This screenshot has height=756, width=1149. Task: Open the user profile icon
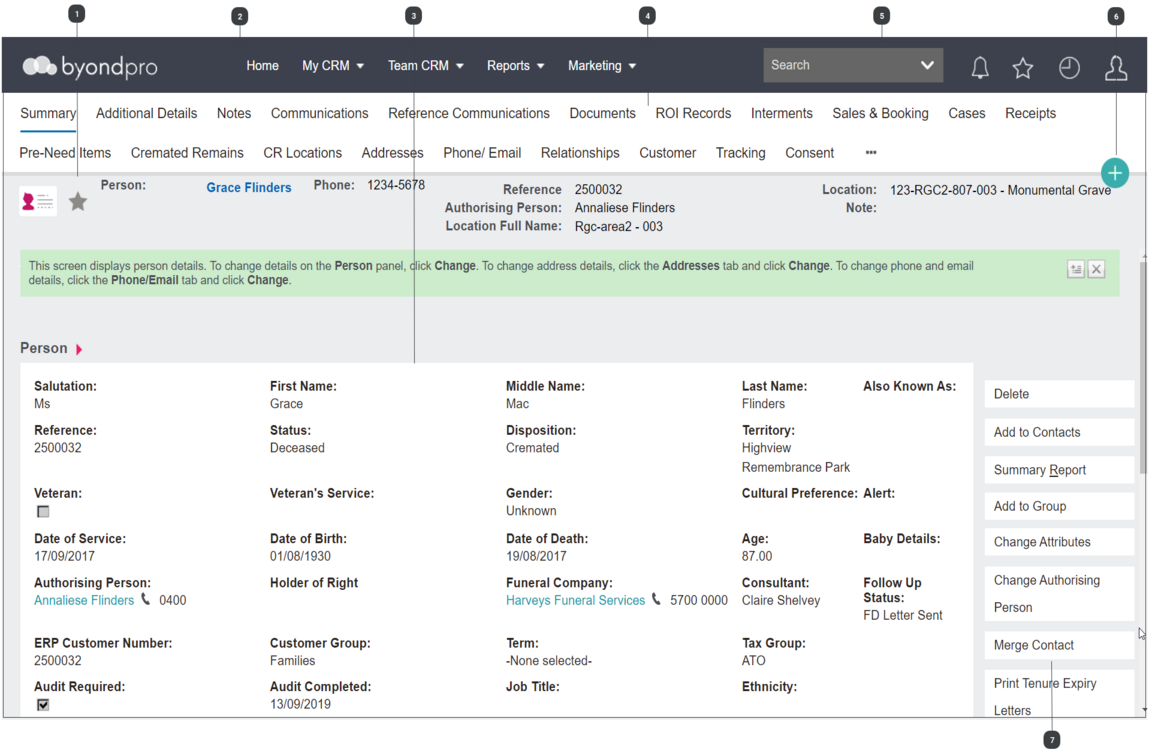point(1116,67)
